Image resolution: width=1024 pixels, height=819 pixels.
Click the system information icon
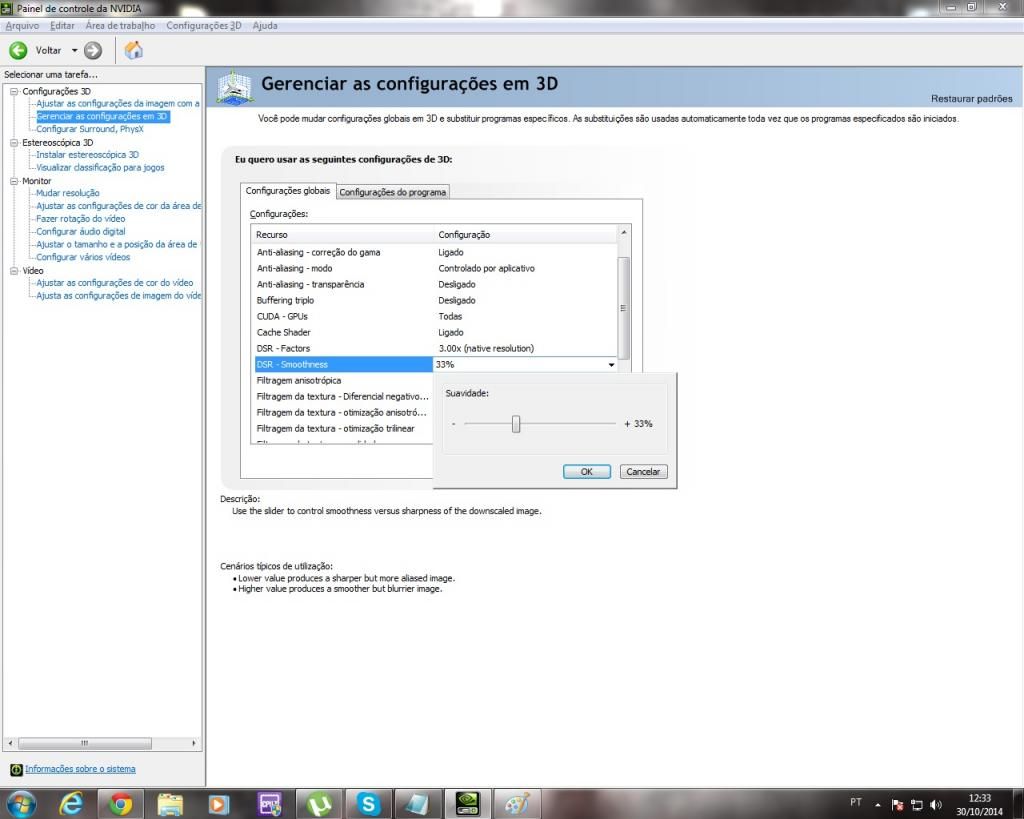tap(16, 769)
